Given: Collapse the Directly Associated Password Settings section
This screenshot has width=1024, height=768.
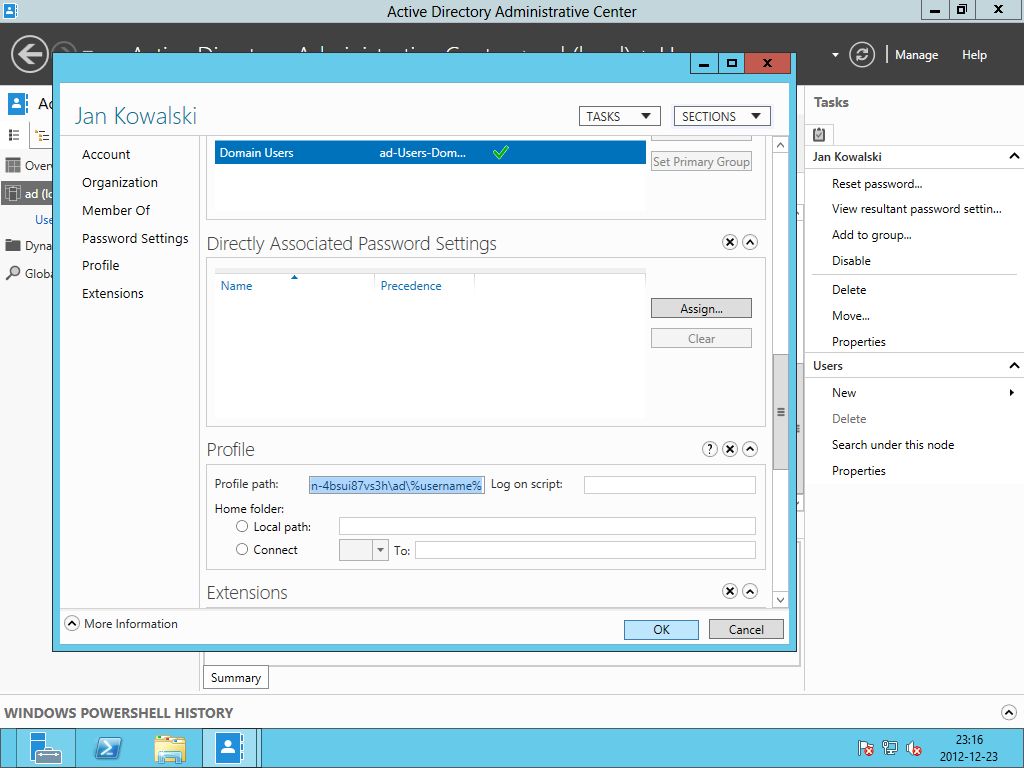Looking at the screenshot, I should [x=750, y=242].
